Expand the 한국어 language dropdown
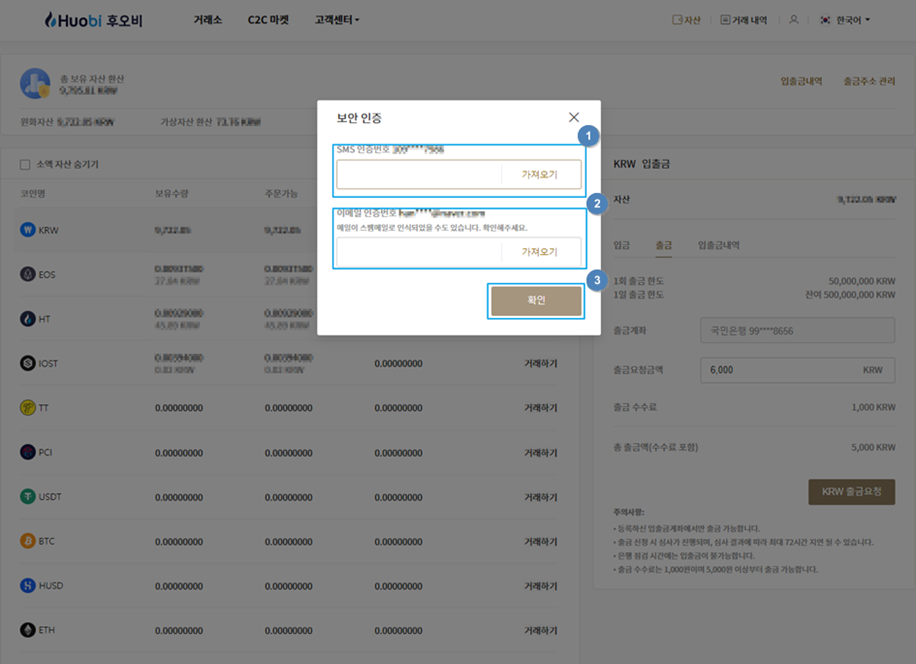 [853, 20]
